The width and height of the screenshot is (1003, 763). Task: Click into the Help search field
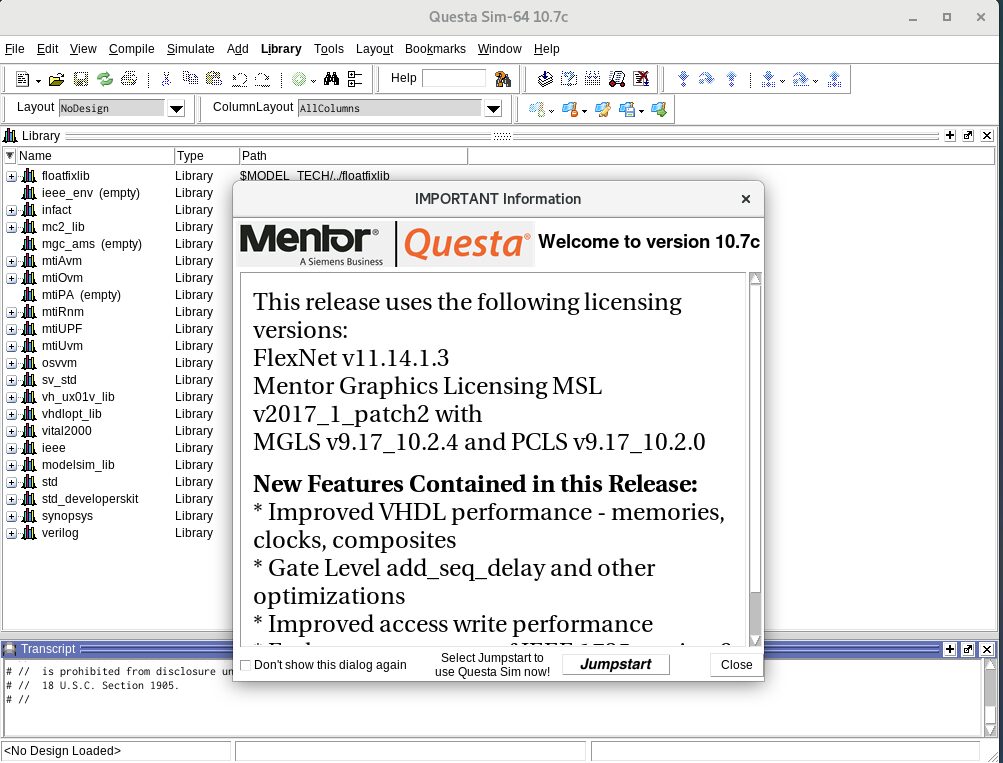tap(454, 78)
